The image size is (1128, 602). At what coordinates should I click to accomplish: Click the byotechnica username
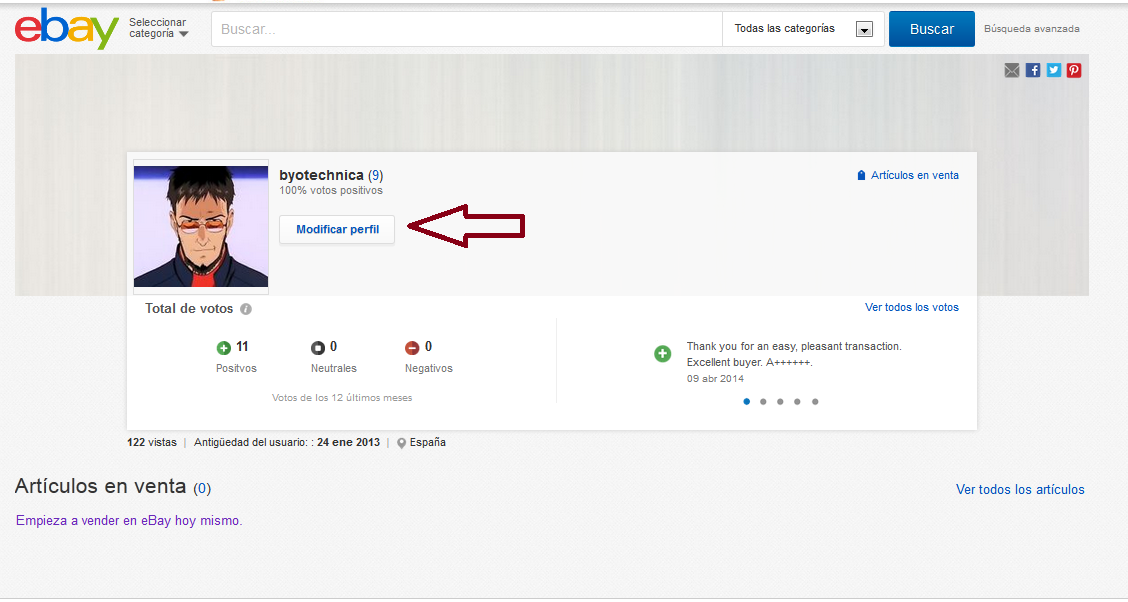[x=322, y=175]
